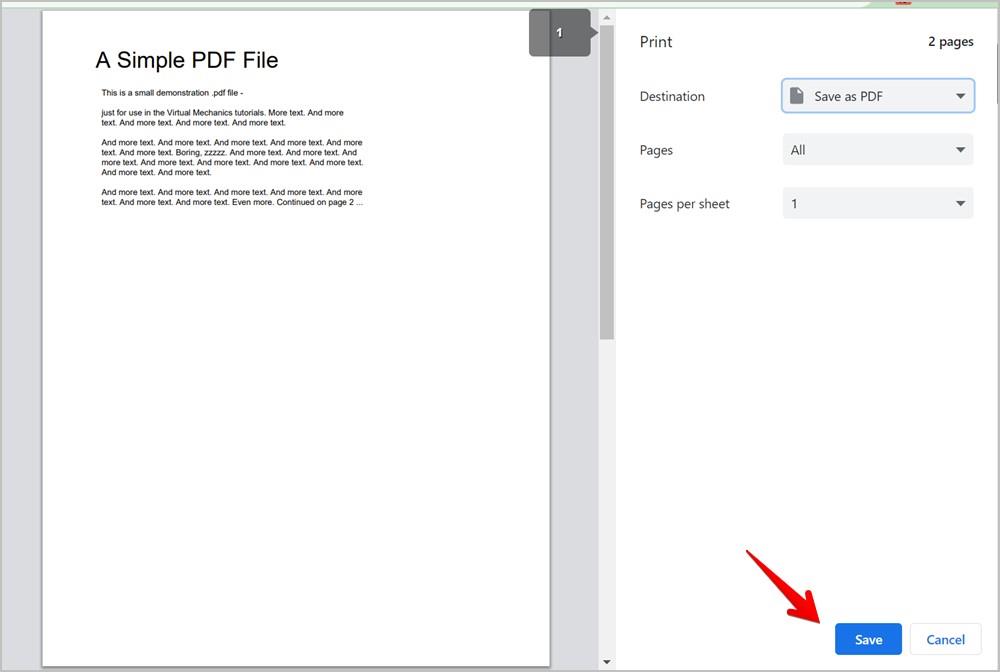This screenshot has width=1000, height=672.
Task: Open the Pages per sheet dropdown
Action: tap(878, 203)
